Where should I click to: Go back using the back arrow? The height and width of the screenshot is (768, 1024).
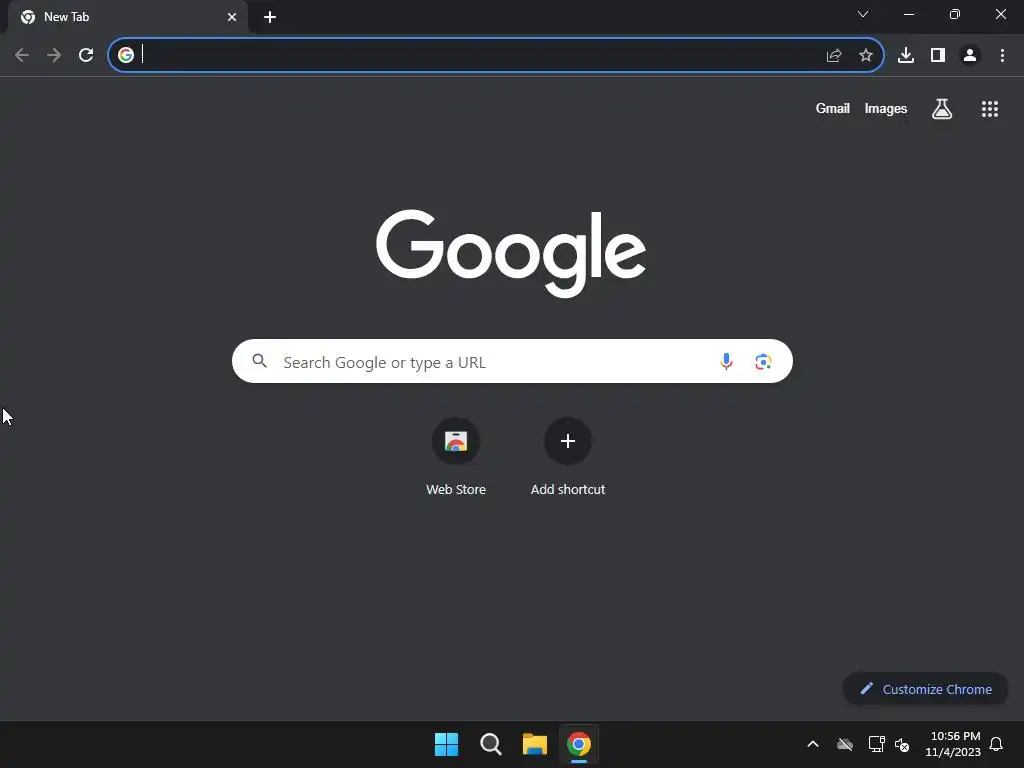[x=22, y=55]
